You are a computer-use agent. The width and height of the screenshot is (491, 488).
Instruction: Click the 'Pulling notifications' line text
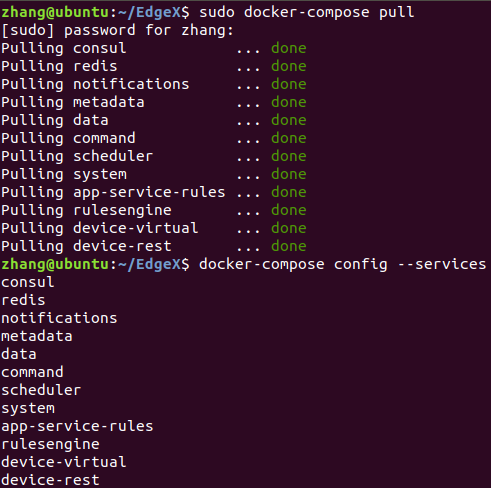click(x=95, y=85)
